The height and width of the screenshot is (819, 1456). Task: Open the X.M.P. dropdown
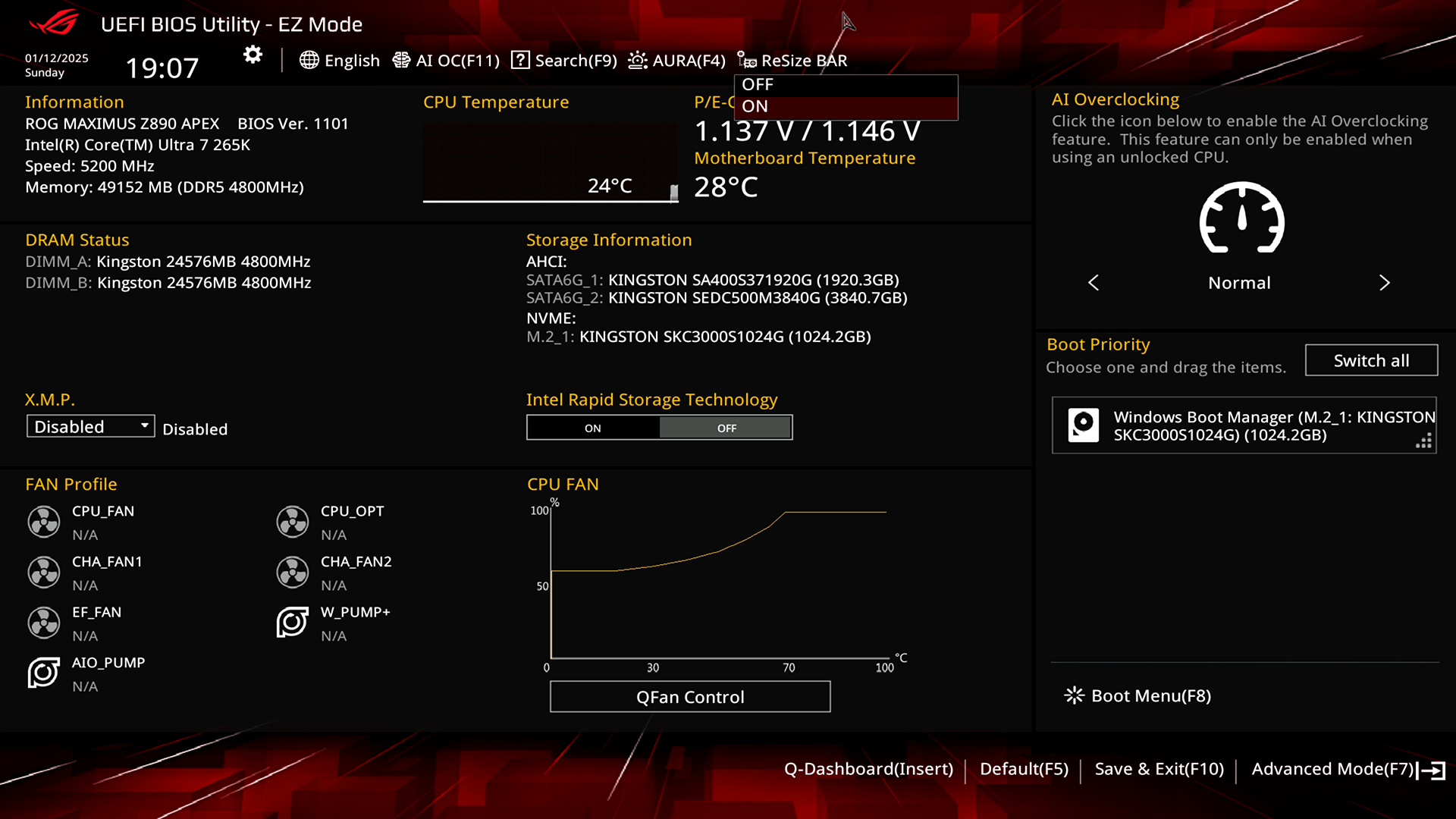pos(89,426)
